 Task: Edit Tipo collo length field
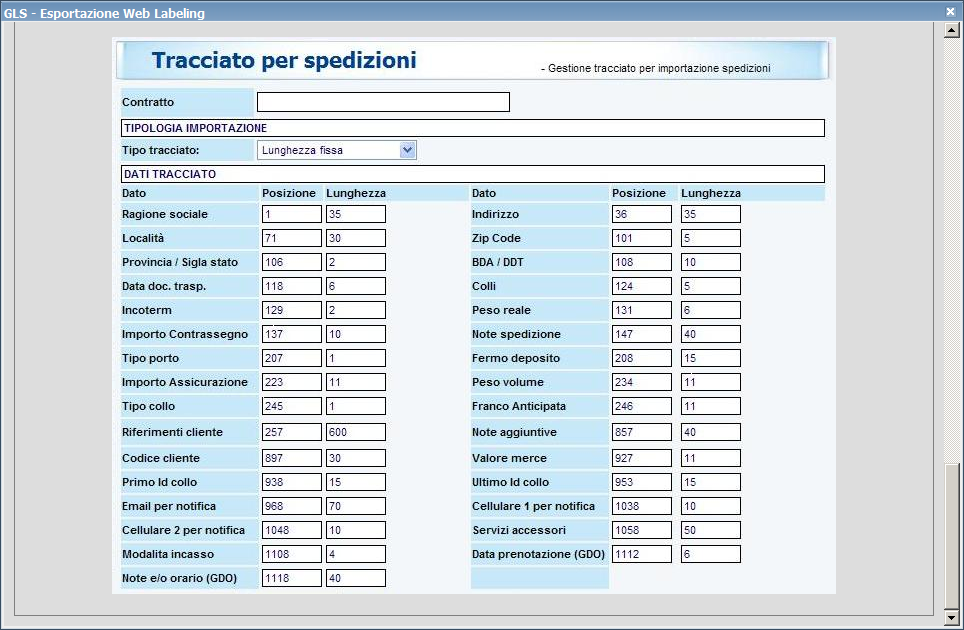[x=356, y=406]
